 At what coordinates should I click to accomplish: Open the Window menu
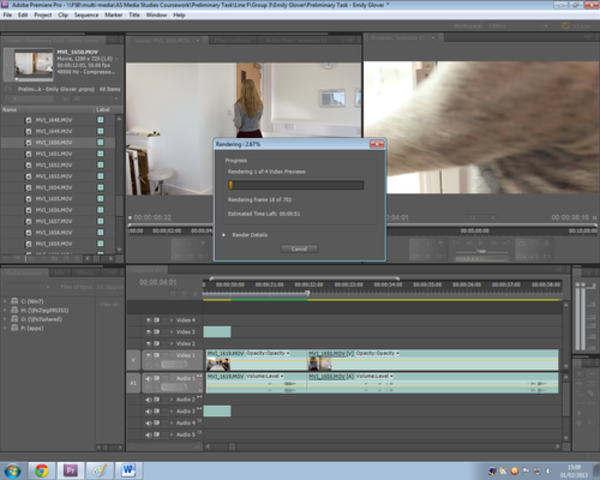click(156, 15)
